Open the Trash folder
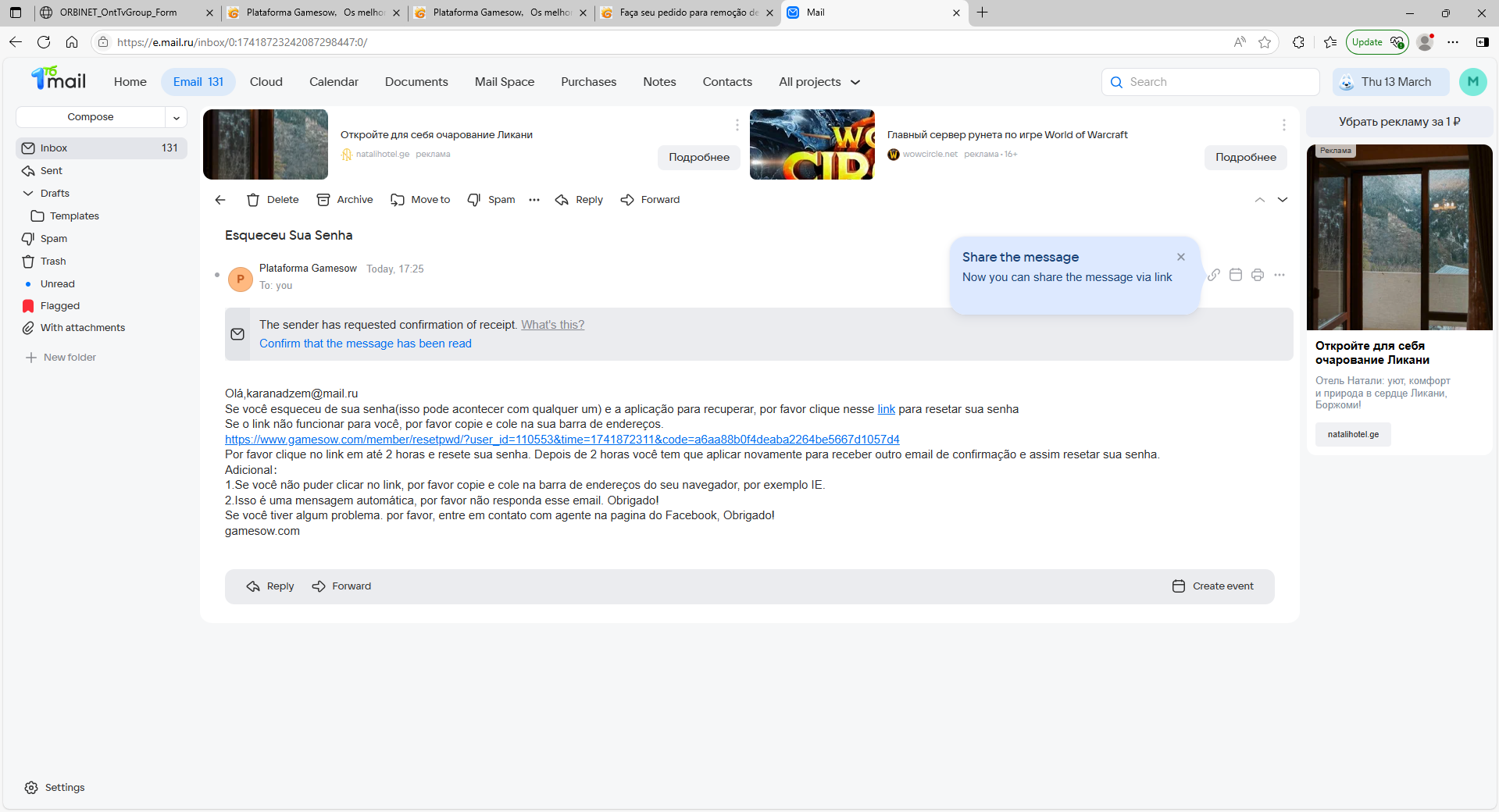Viewport: 1499px width, 812px height. (x=102, y=262)
